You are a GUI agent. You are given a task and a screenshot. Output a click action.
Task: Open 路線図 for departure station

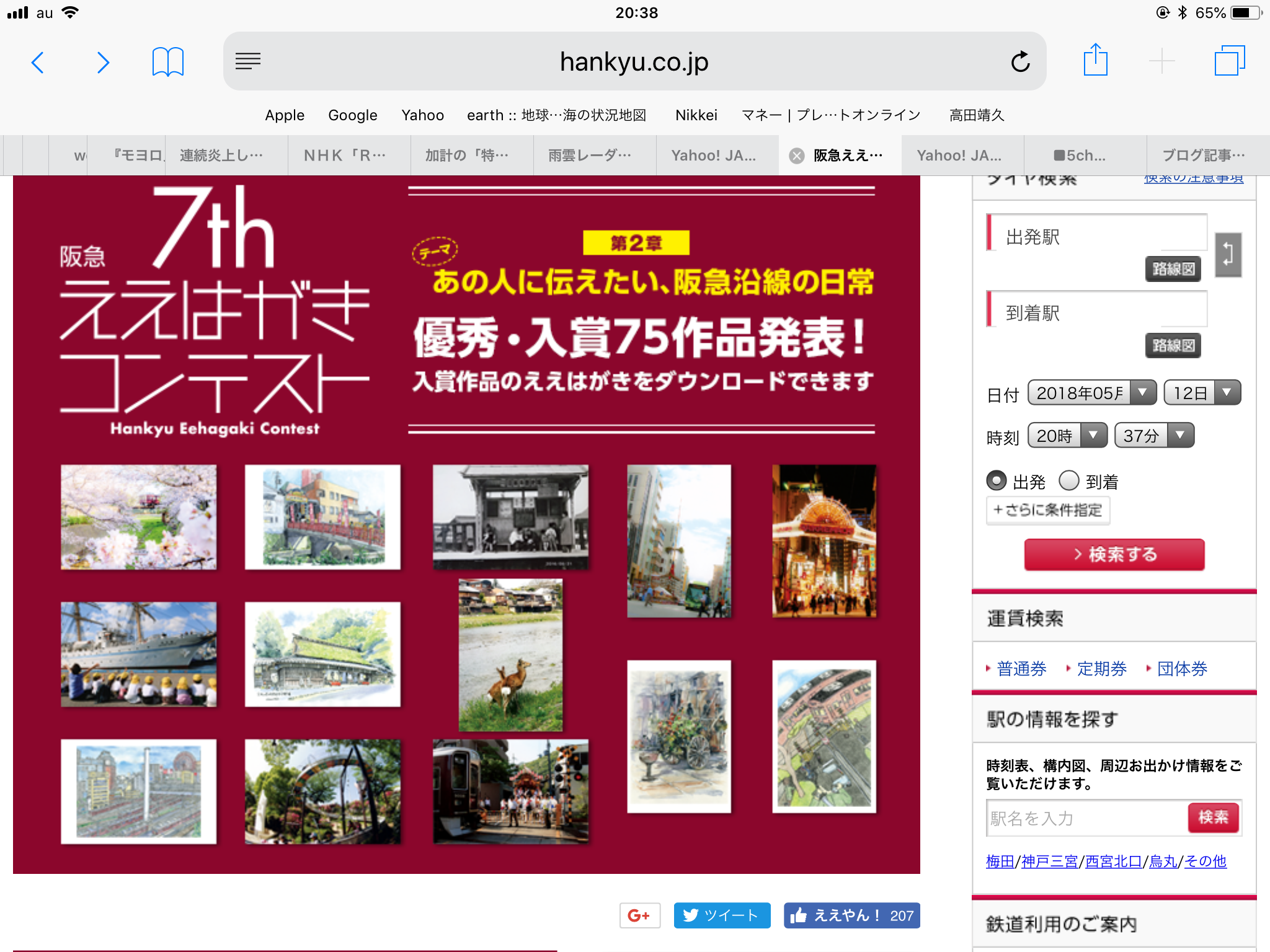click(x=1173, y=269)
